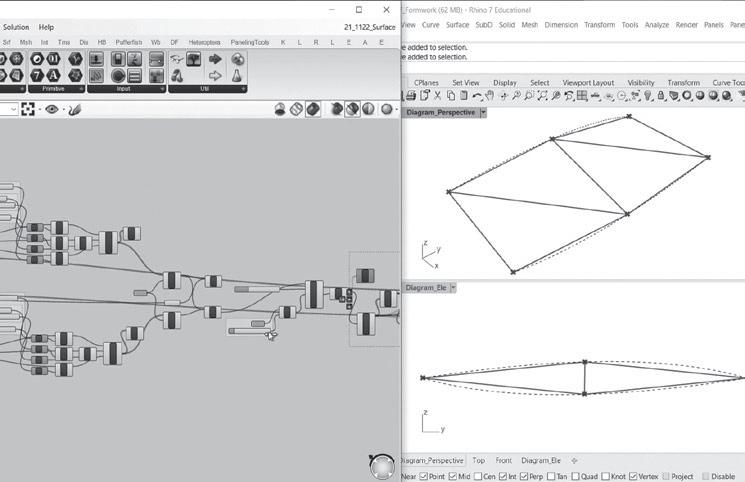The height and width of the screenshot is (482, 745).
Task: Open the Surface menu in Rhino
Action: coord(458,25)
